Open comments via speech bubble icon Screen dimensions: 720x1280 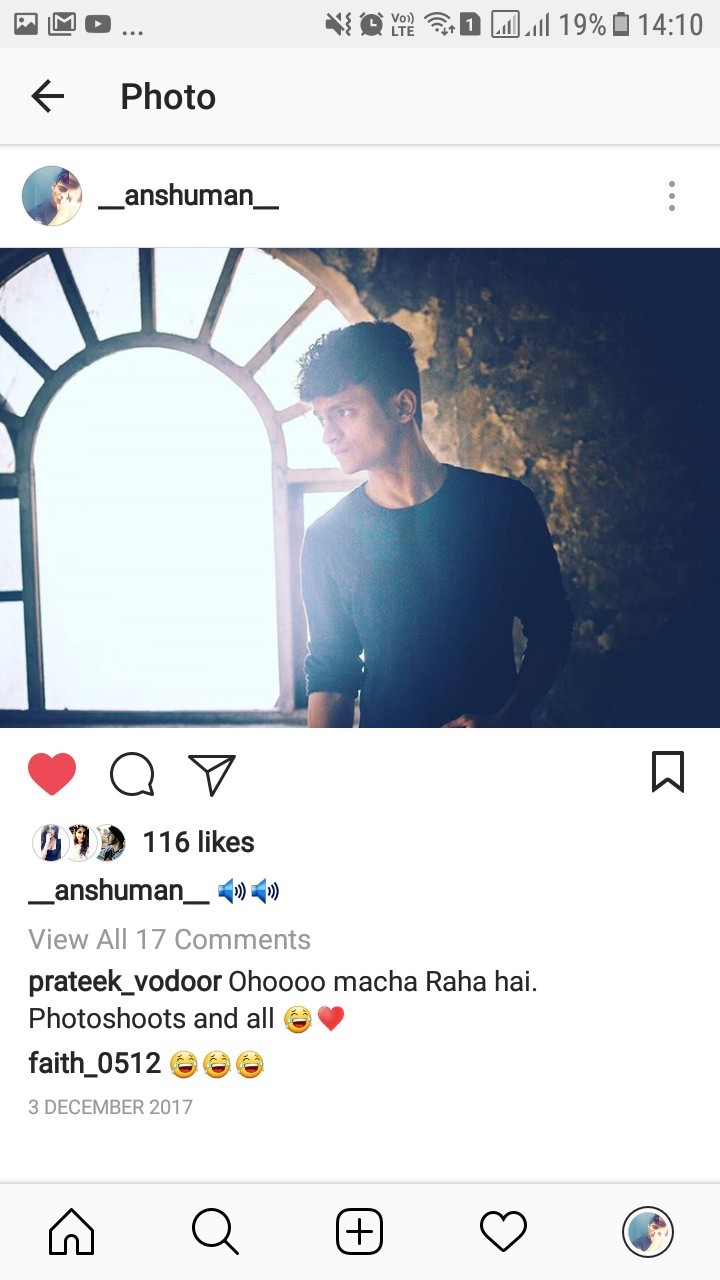coord(132,774)
